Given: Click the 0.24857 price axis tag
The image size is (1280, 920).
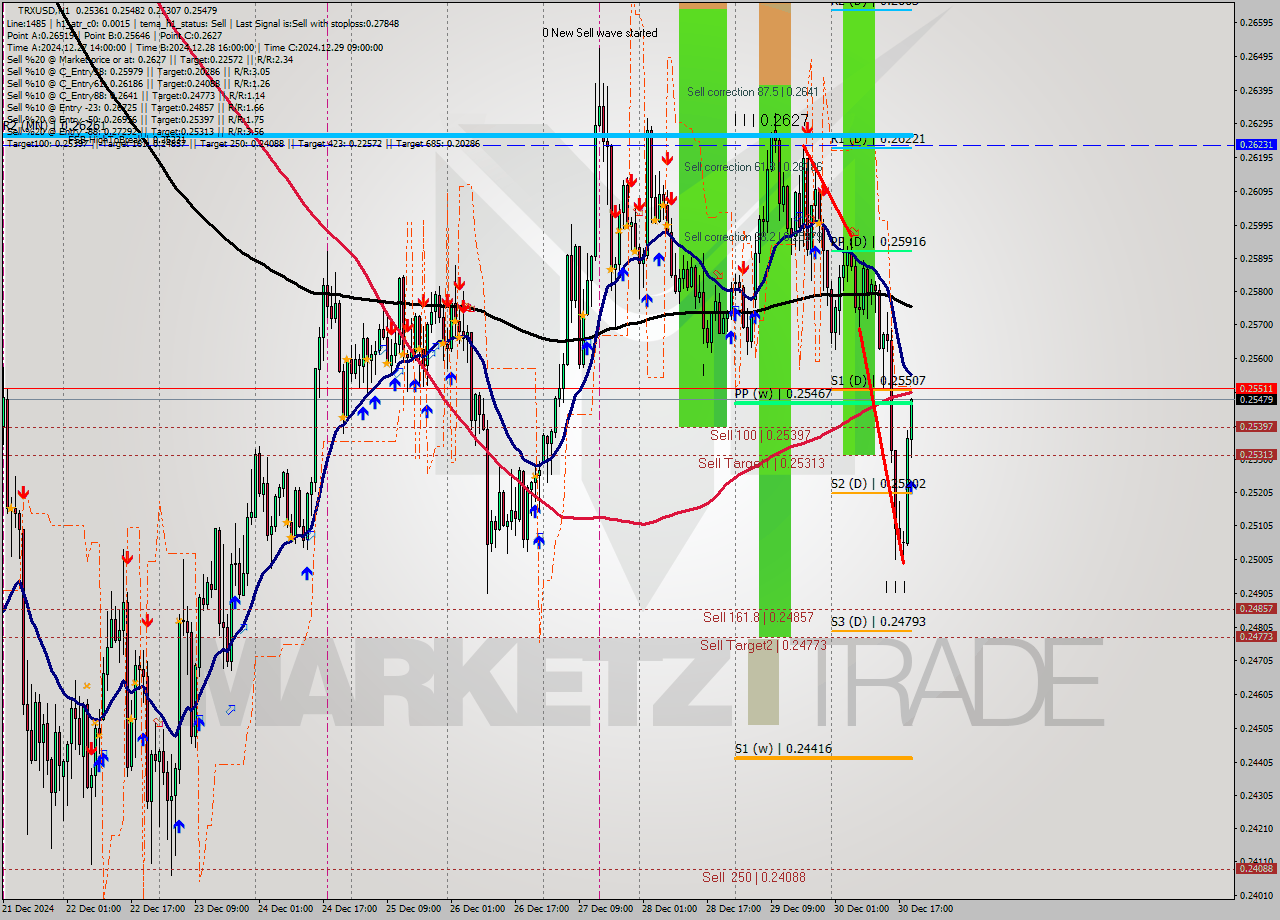Looking at the screenshot, I should click(1256, 608).
